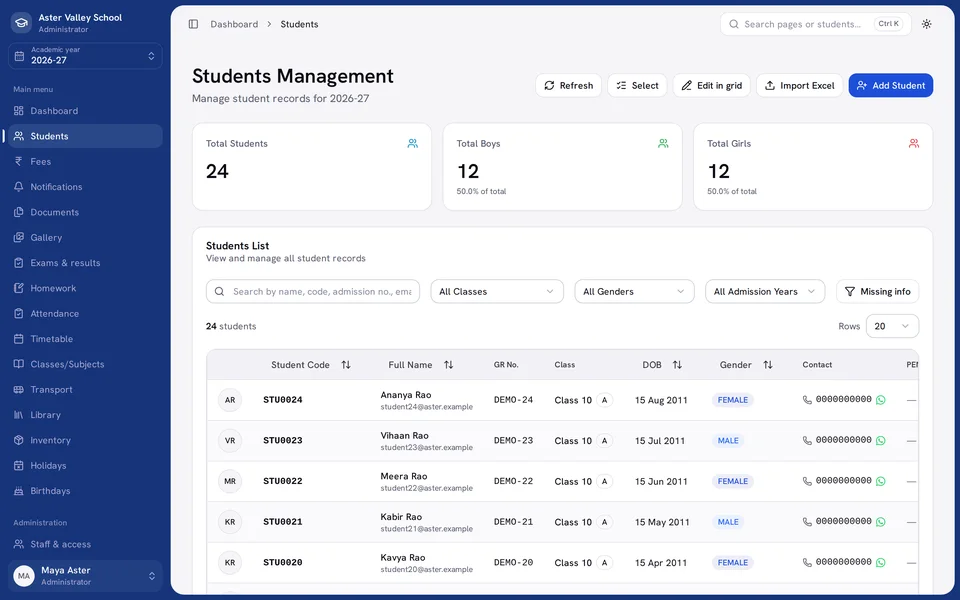Image resolution: width=960 pixels, height=600 pixels.
Task: Open Birthdays in the sidebar
Action: tap(85, 491)
